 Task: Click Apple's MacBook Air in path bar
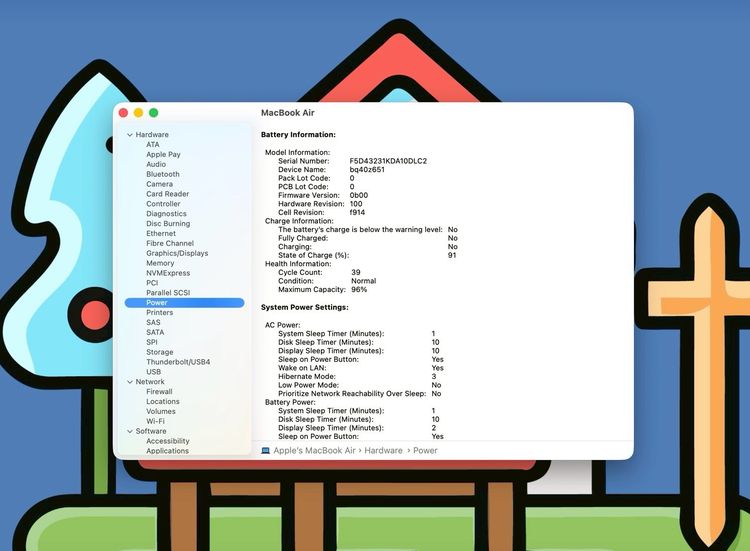tap(313, 451)
